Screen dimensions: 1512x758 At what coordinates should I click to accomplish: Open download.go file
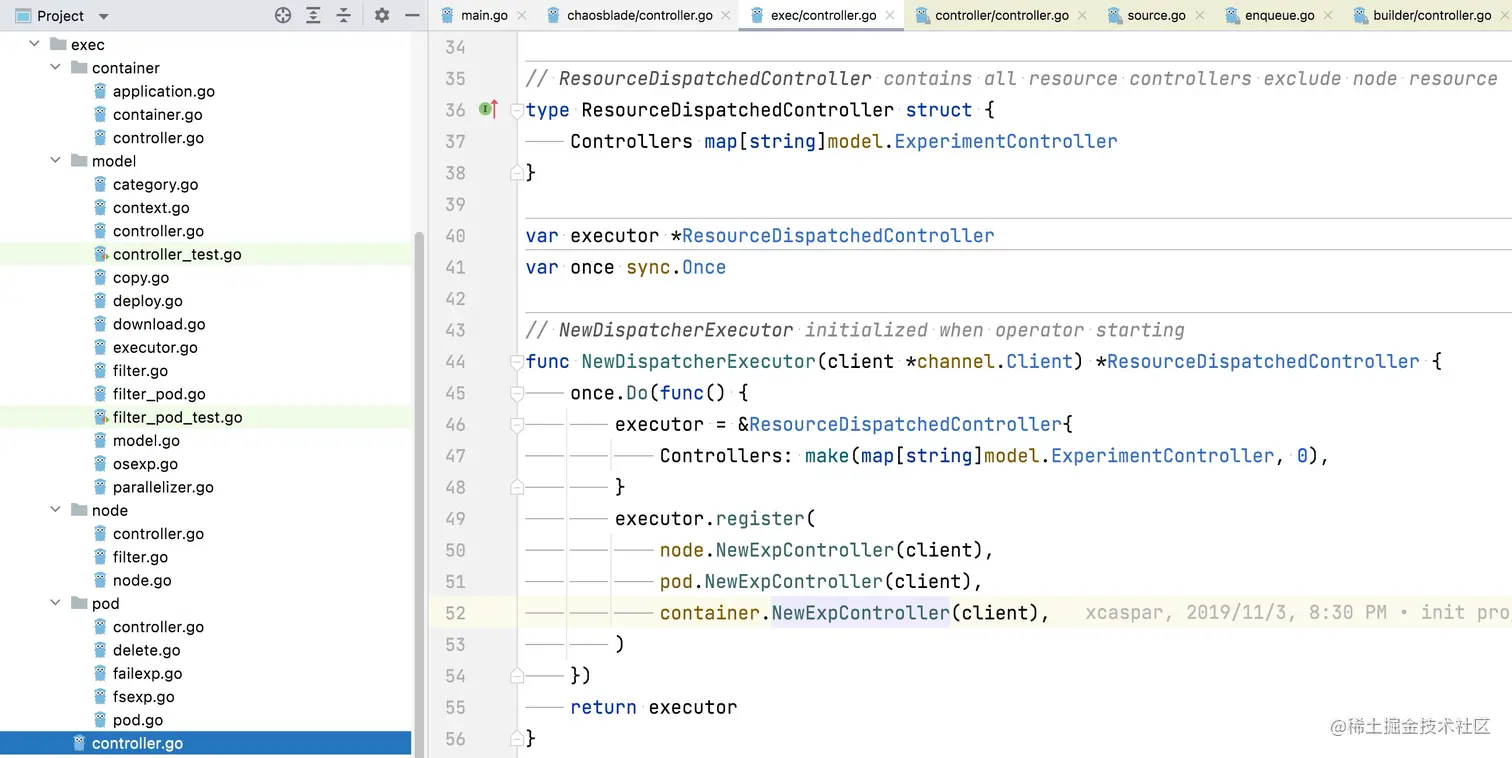click(x=159, y=324)
